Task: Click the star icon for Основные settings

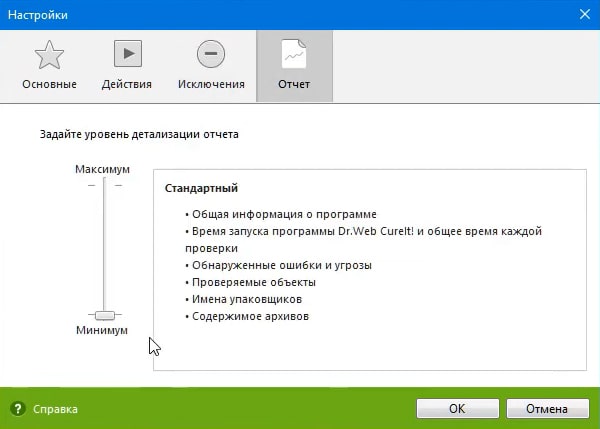Action: click(x=47, y=53)
